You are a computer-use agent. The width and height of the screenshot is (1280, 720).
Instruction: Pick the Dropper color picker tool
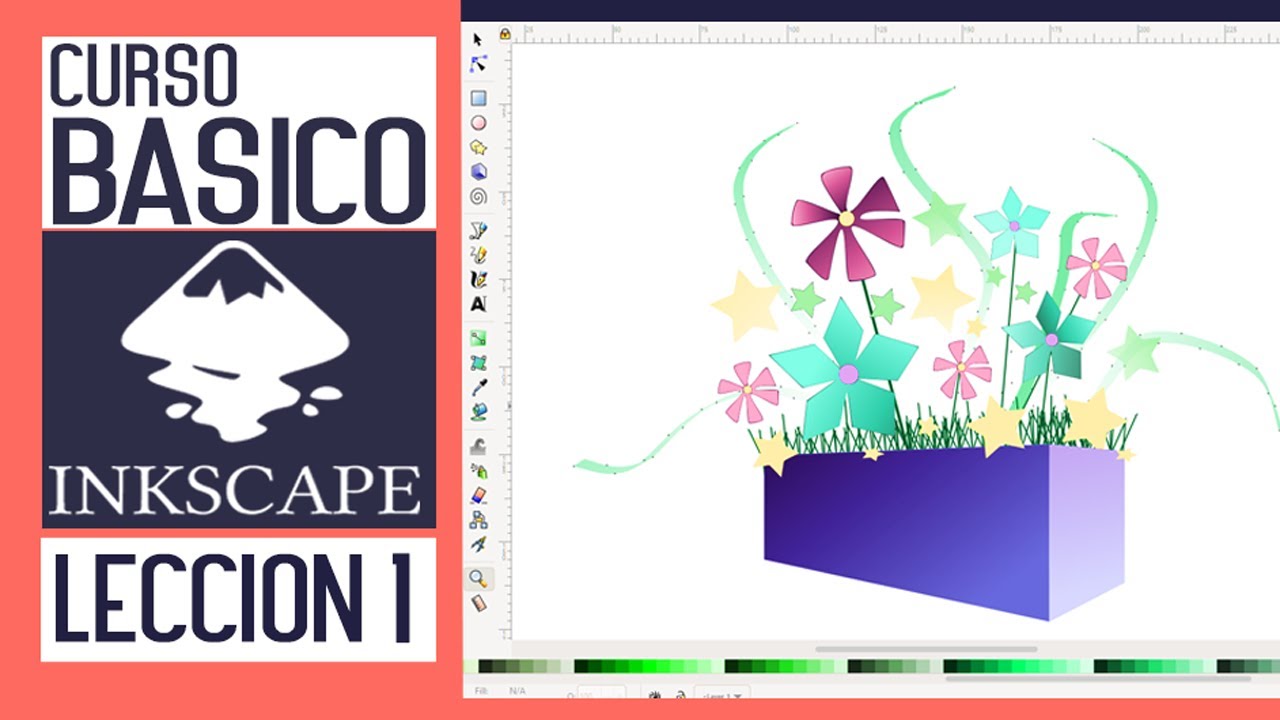tap(478, 387)
